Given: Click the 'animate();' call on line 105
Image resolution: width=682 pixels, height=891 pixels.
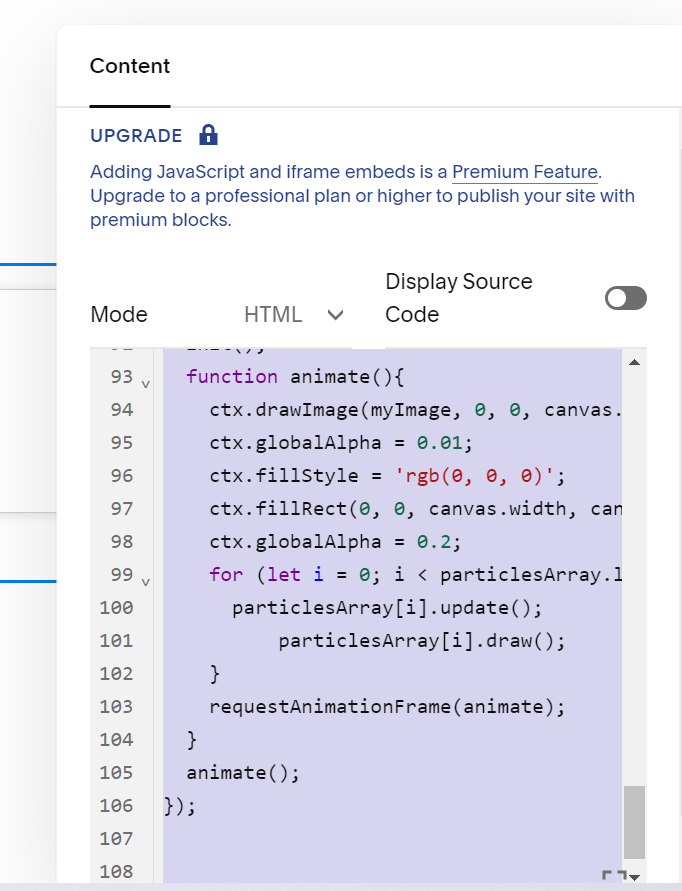Looking at the screenshot, I should pos(243,772).
